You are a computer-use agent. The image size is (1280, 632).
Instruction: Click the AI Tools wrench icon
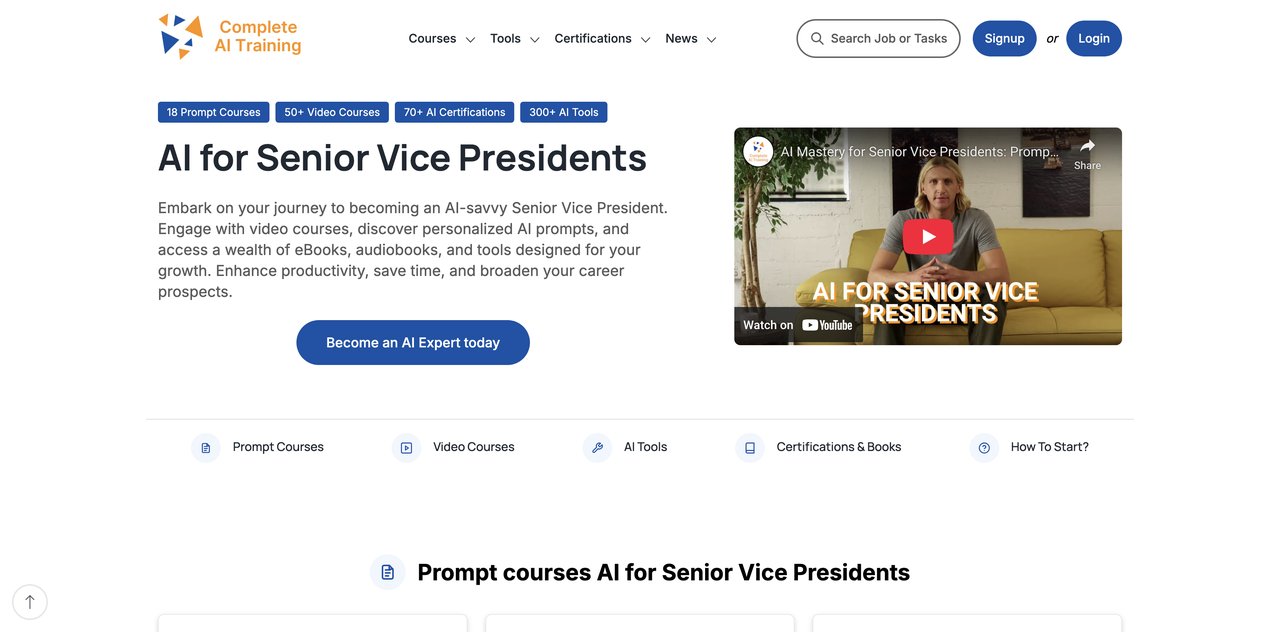click(x=597, y=448)
